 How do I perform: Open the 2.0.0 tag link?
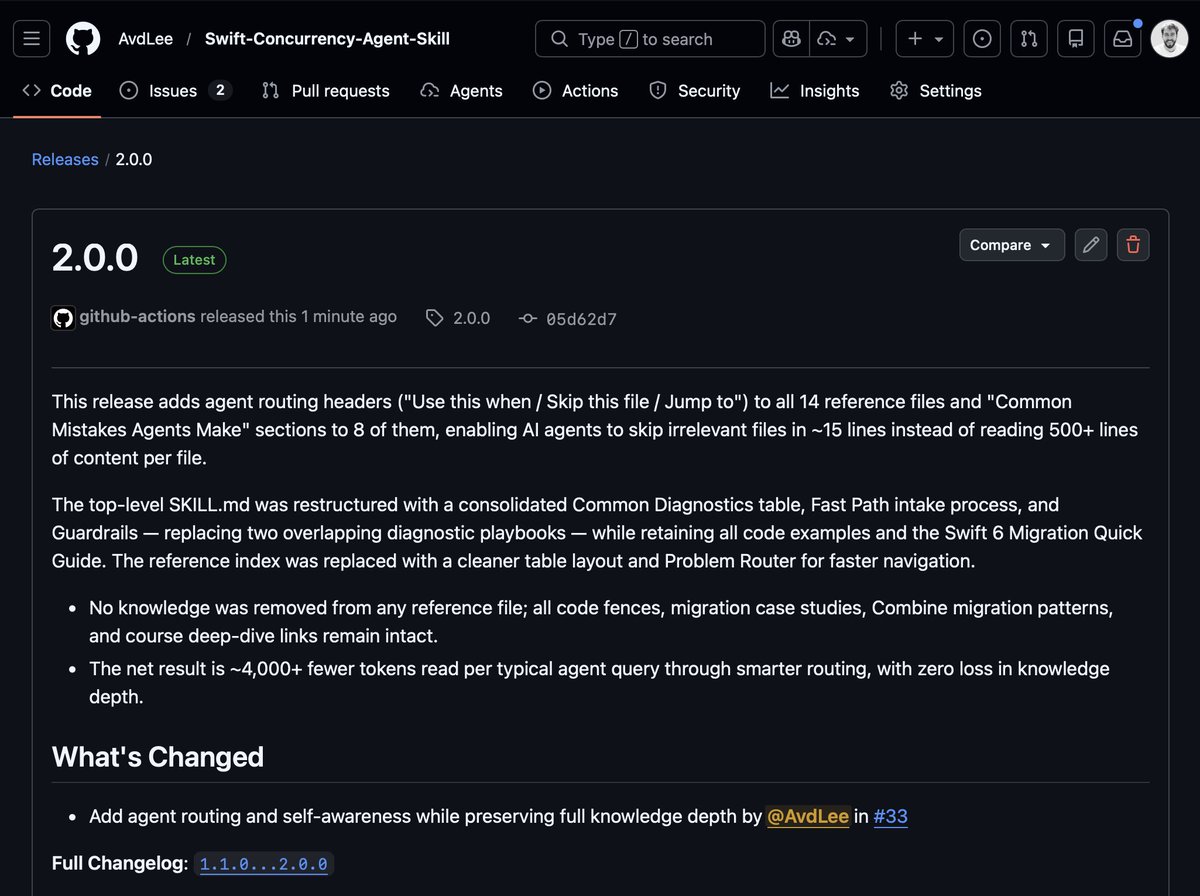pos(459,318)
